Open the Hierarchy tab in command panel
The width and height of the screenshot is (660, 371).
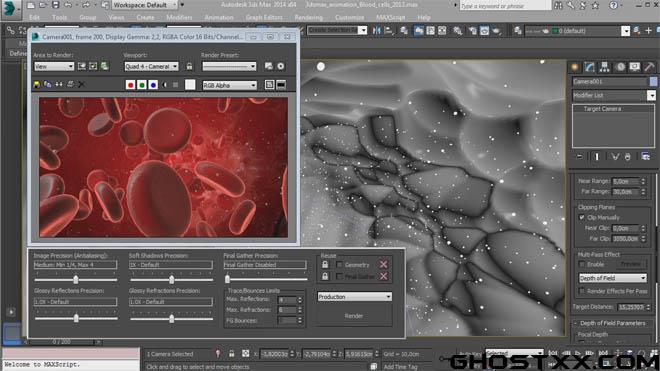click(604, 67)
